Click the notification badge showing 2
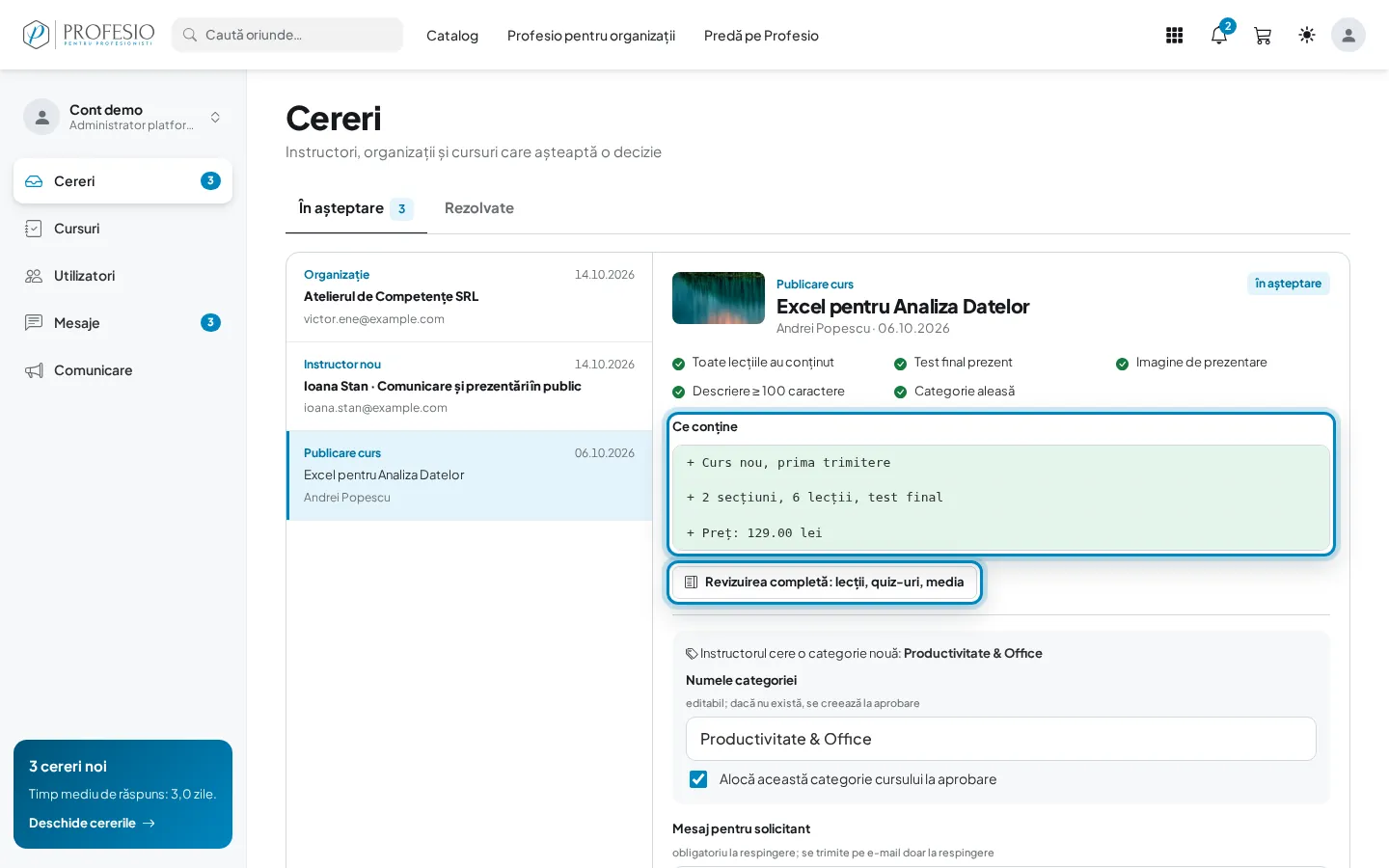This screenshot has height=868, width=1389. coord(1228,26)
